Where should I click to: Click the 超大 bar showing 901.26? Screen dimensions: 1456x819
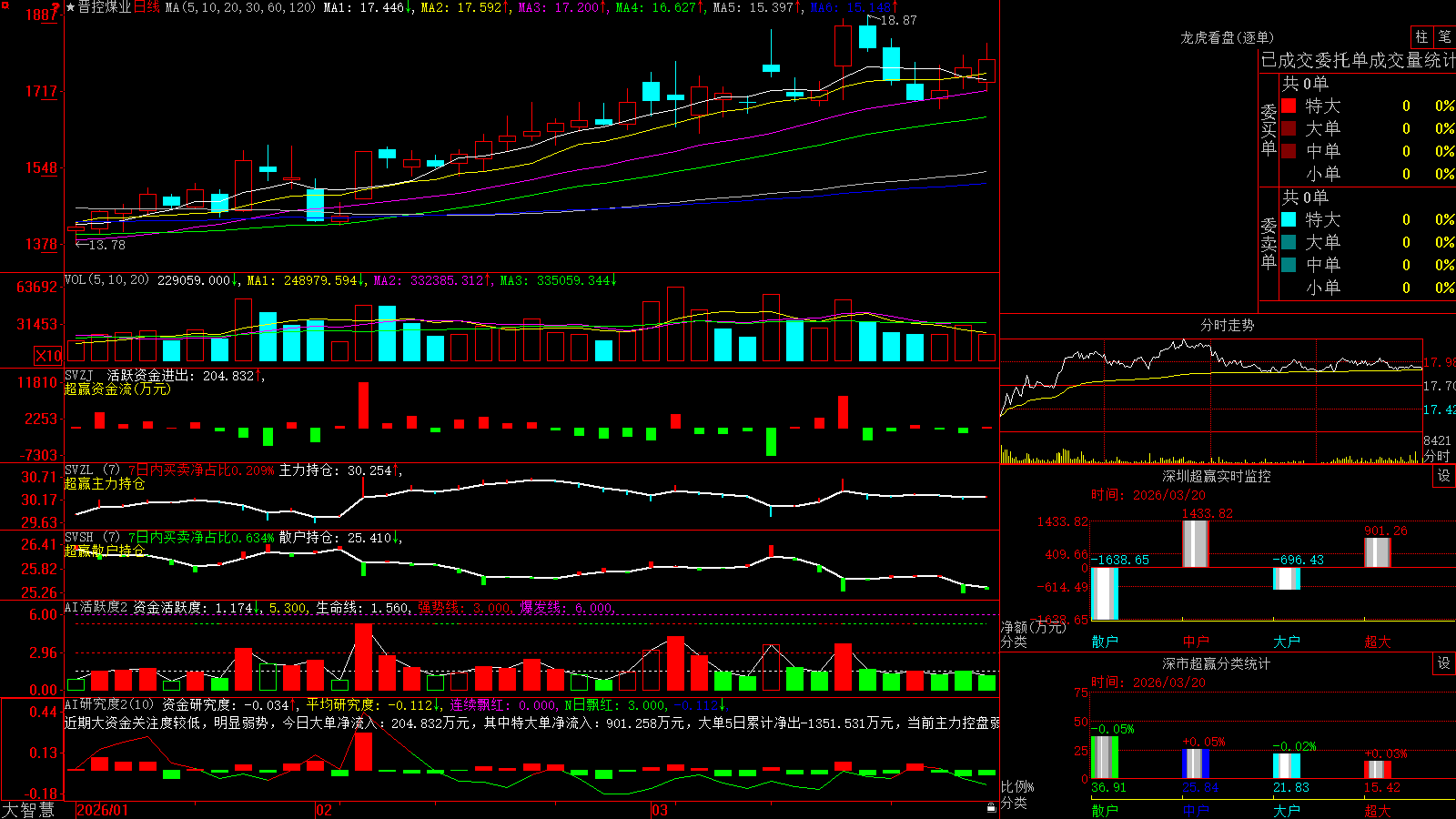(x=1378, y=552)
